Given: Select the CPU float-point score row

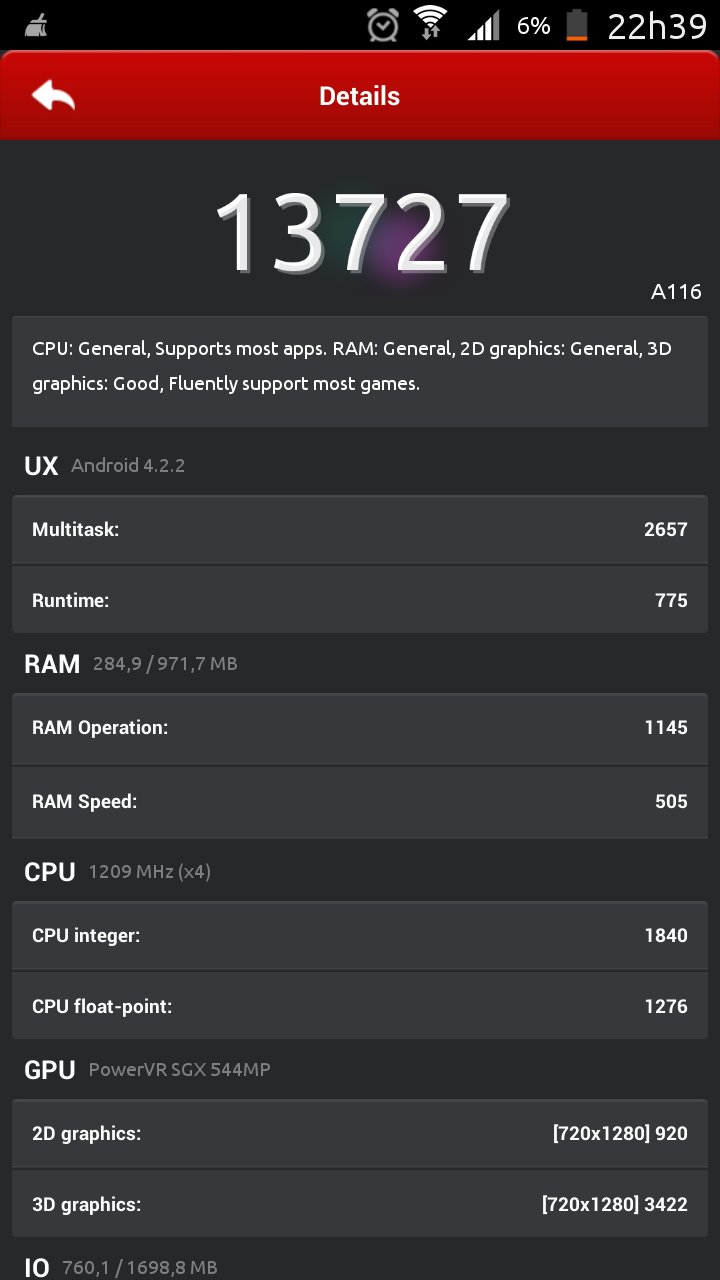Looking at the screenshot, I should click(x=360, y=1006).
